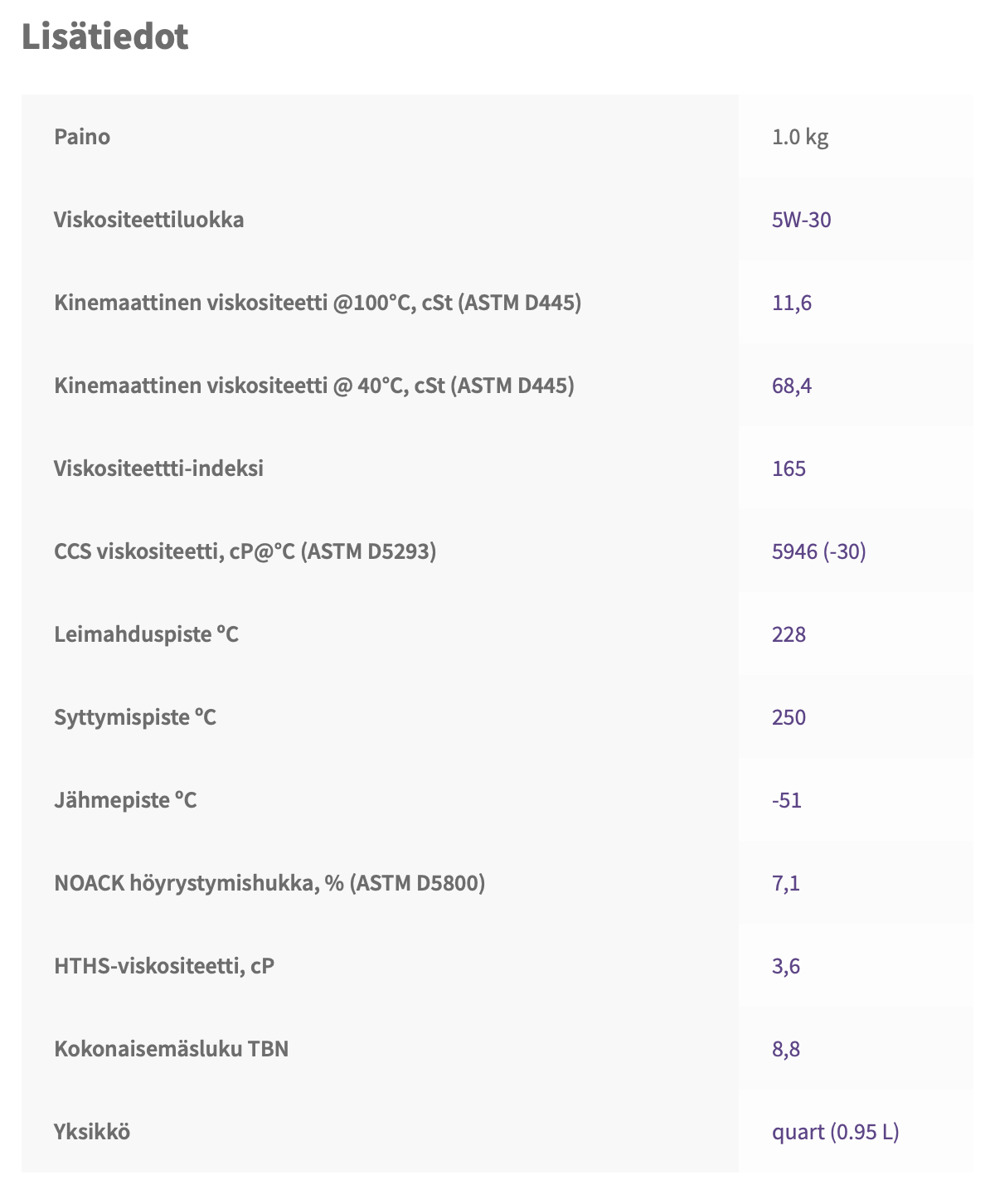
Task: Select the quart (0.95 L) unit link
Action: coord(835,1132)
